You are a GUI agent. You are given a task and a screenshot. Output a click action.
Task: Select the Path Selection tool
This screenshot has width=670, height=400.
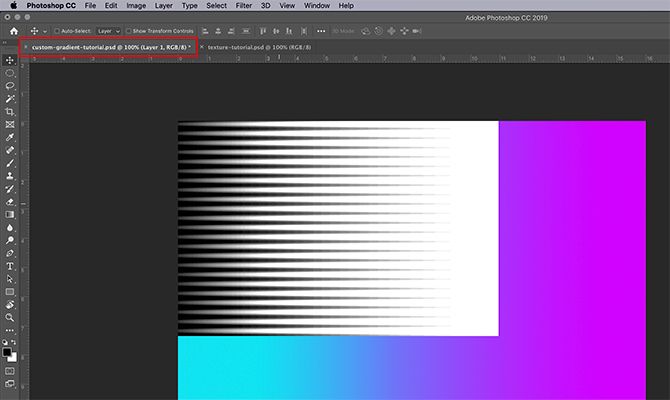[x=10, y=279]
